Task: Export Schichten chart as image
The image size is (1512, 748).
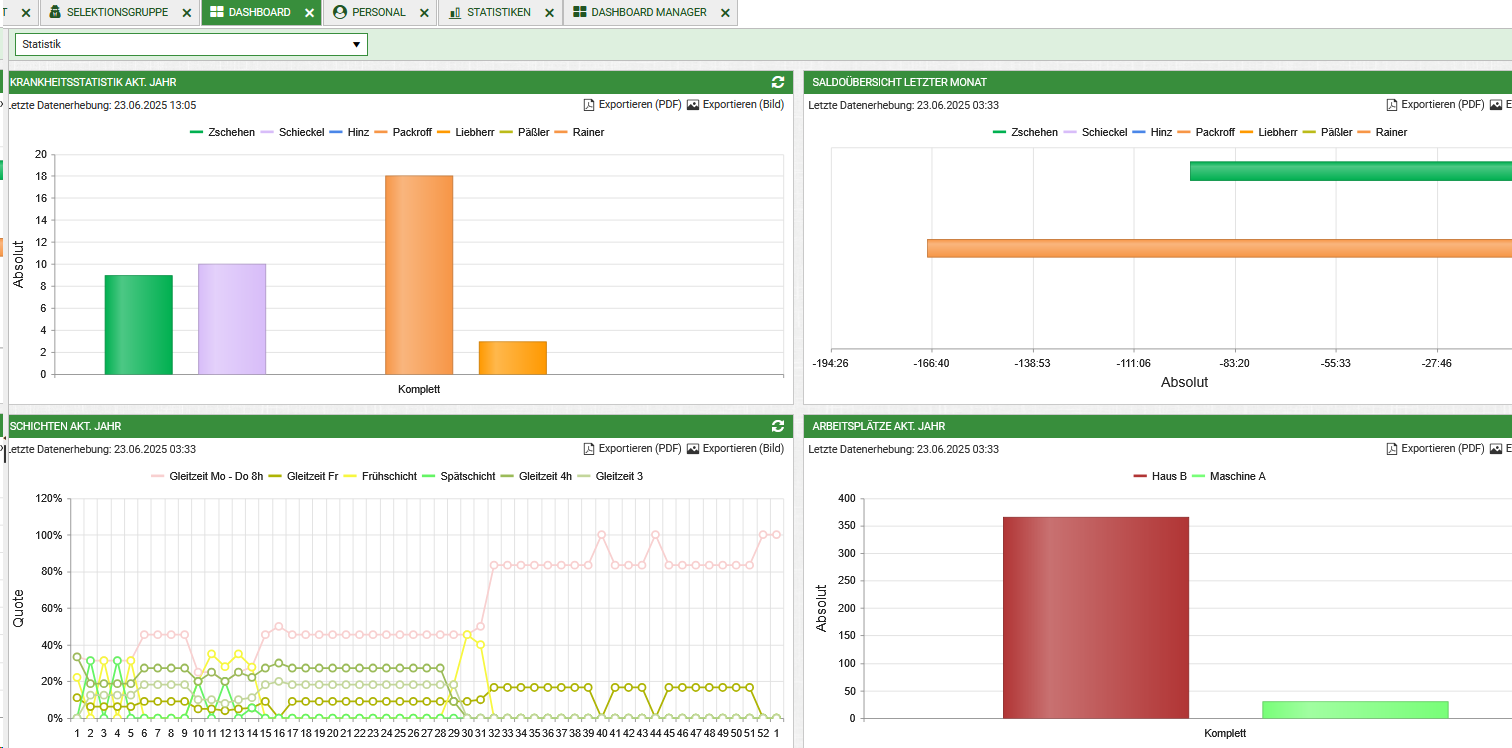Action: [x=735, y=448]
